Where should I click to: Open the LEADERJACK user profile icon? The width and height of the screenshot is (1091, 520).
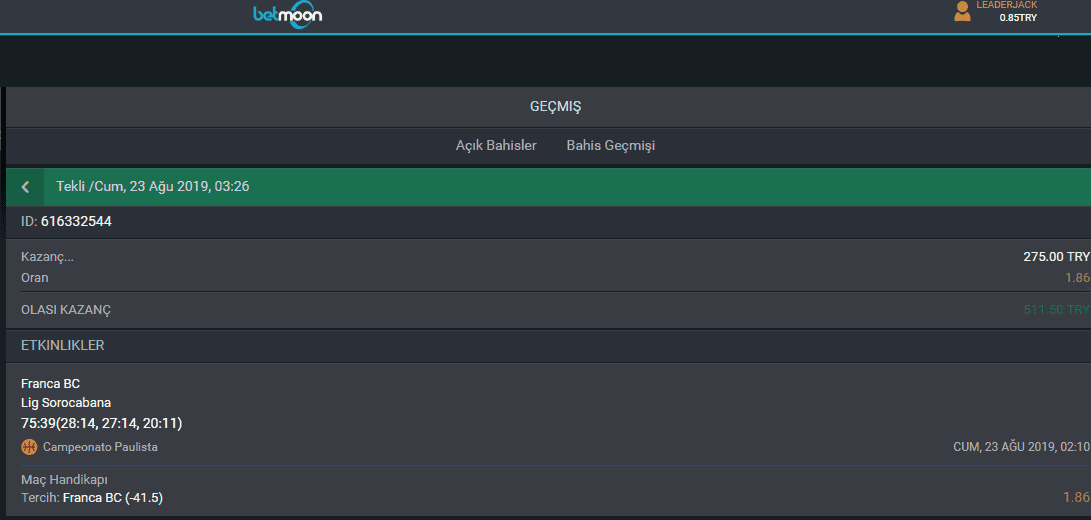(962, 11)
